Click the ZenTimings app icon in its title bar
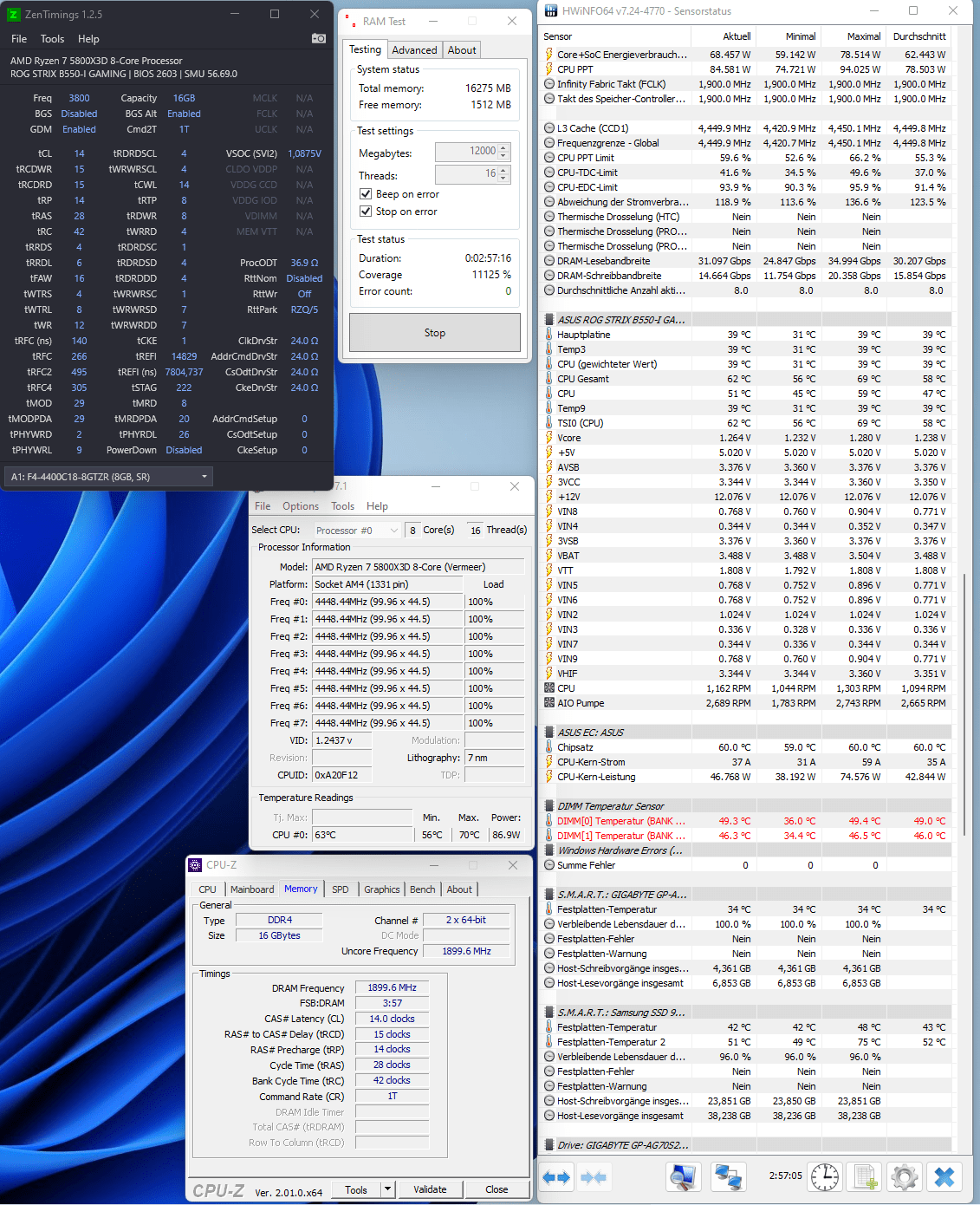 (x=13, y=14)
